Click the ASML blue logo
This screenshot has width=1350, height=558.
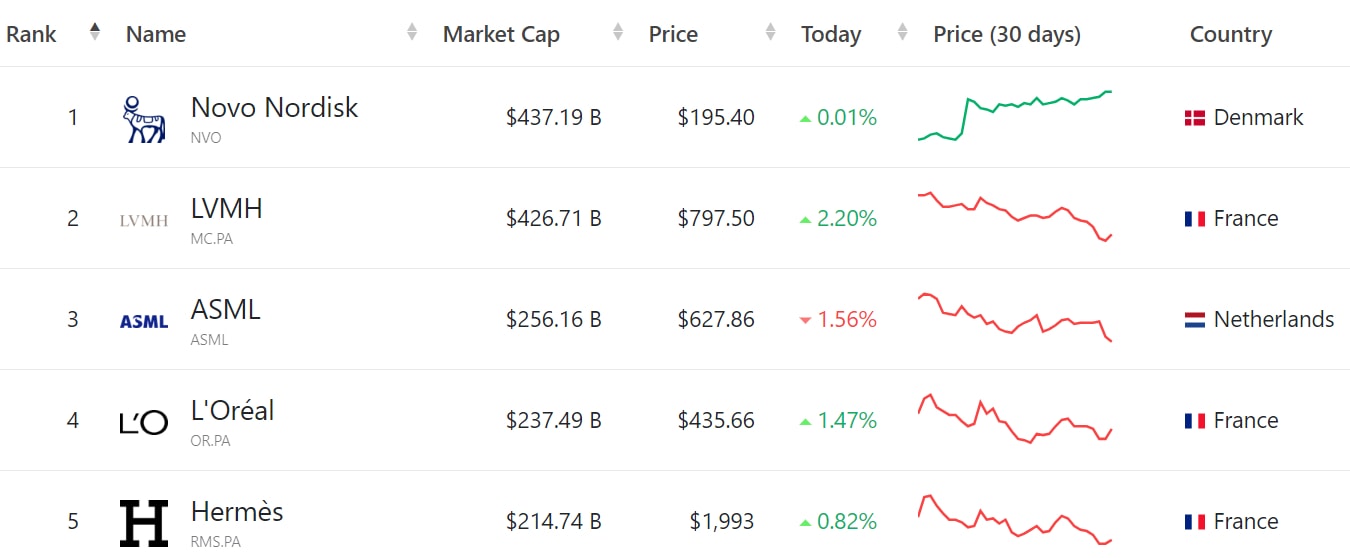[x=144, y=321]
